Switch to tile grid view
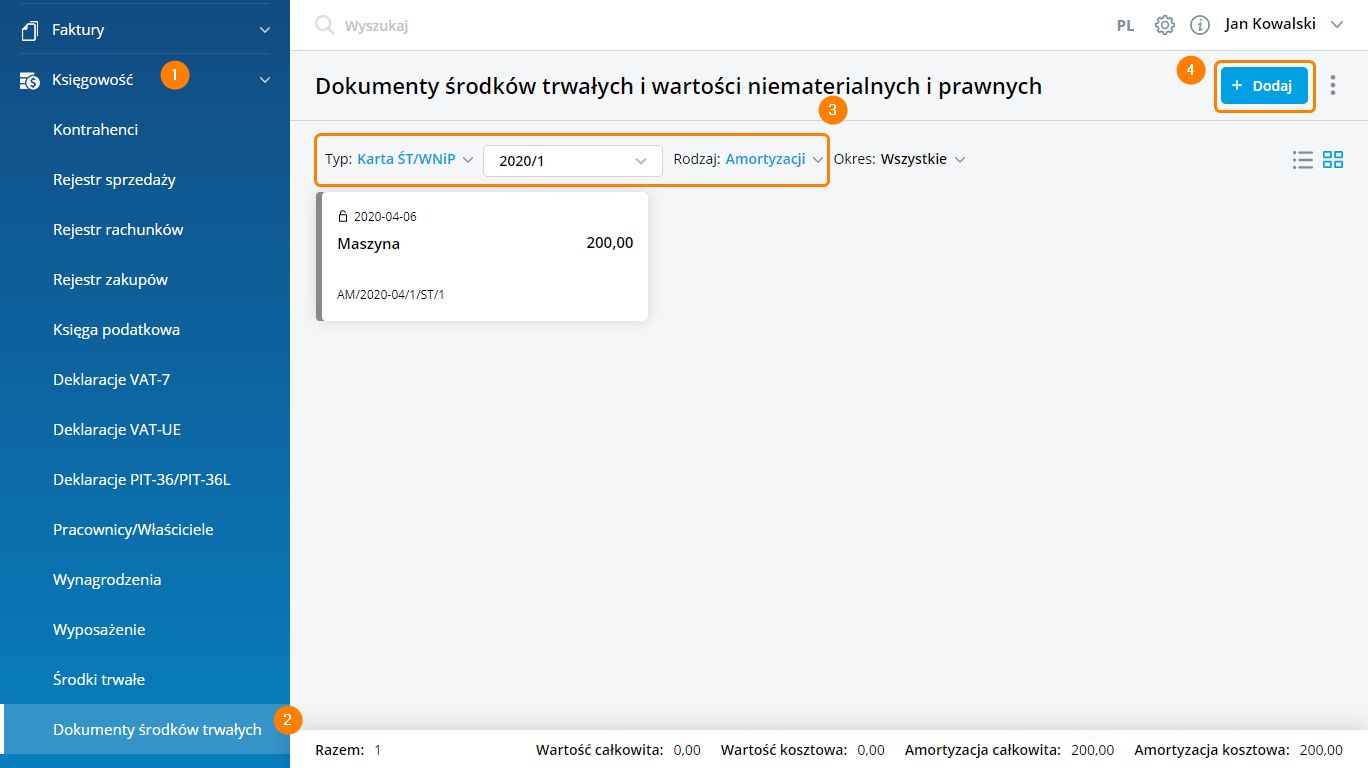This screenshot has width=1368, height=768. pos(1333,160)
